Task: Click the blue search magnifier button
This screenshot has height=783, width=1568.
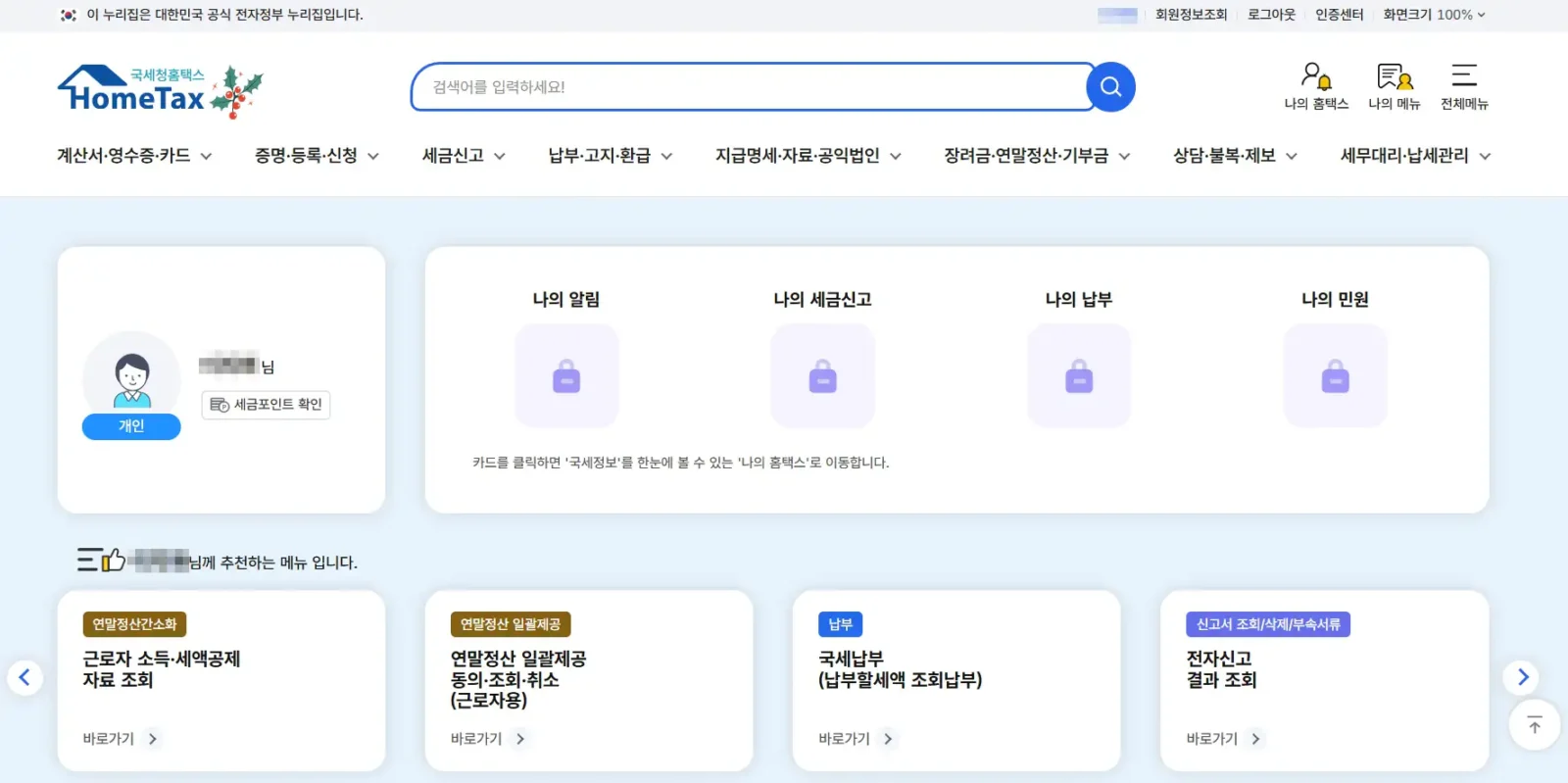Action: point(1110,87)
